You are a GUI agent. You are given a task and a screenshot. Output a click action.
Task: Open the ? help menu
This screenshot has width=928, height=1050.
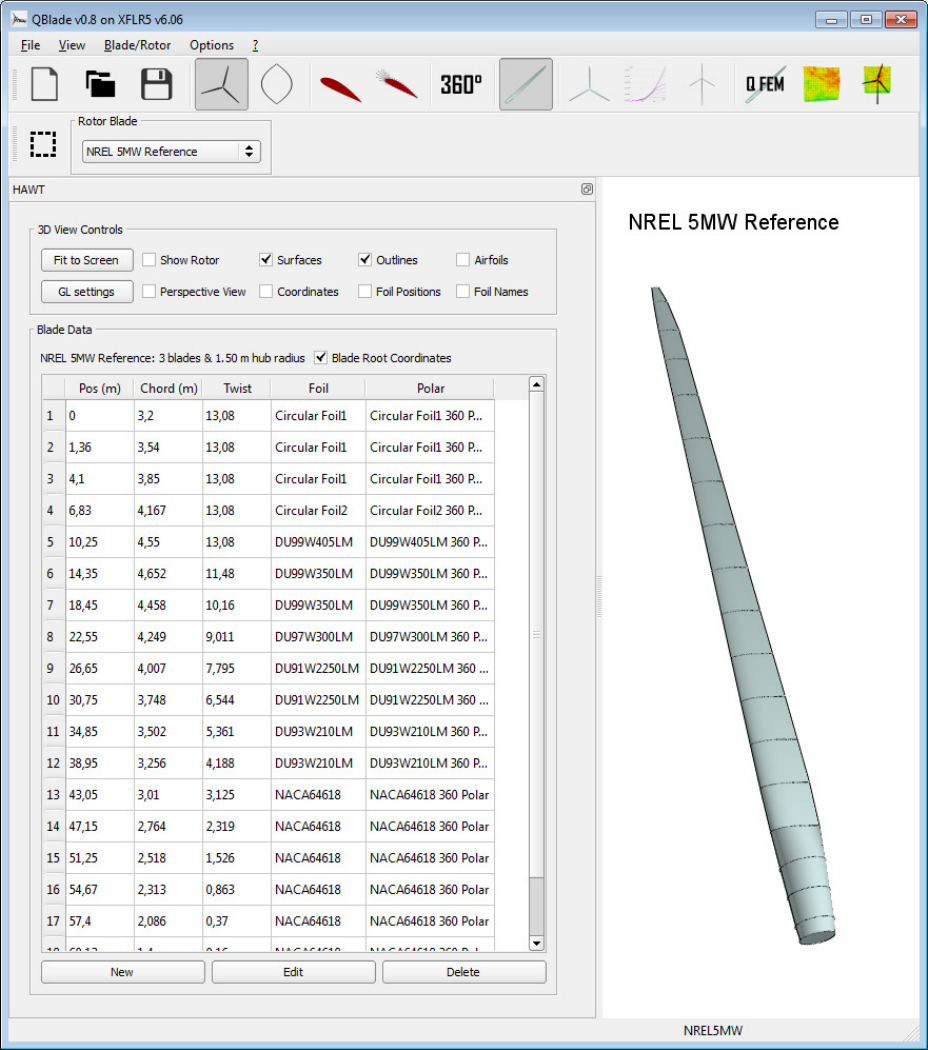(x=255, y=46)
